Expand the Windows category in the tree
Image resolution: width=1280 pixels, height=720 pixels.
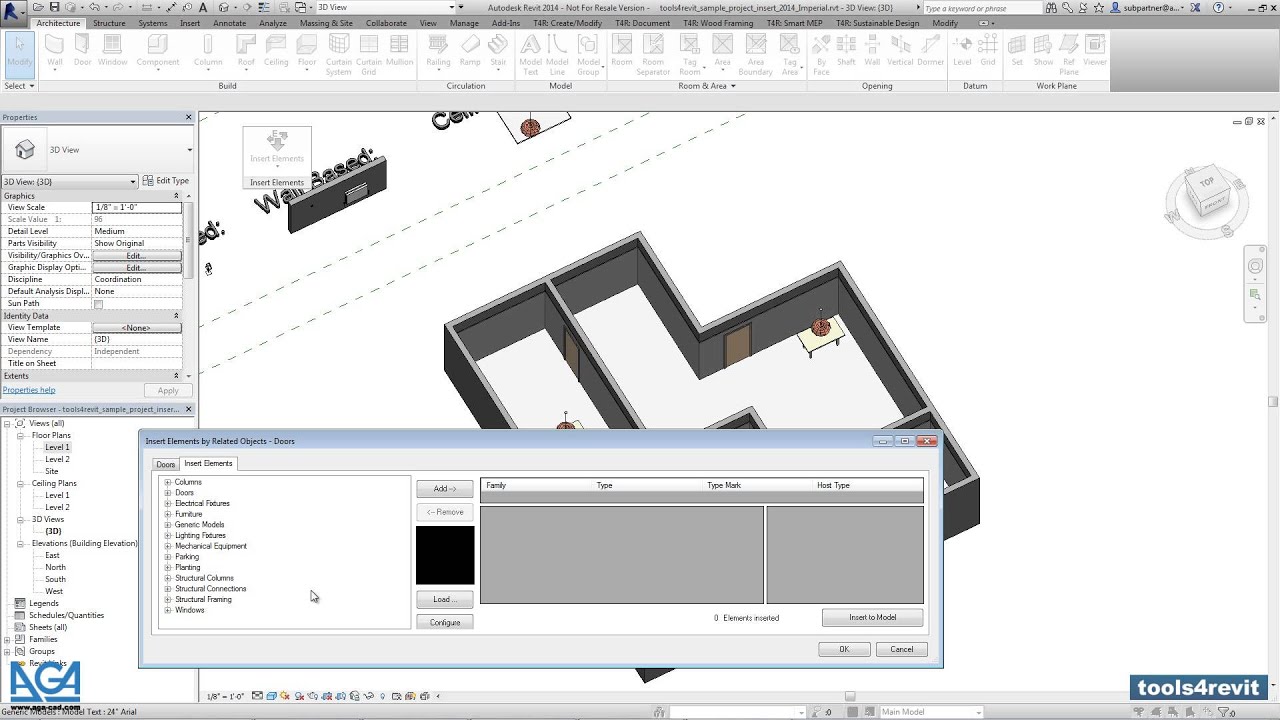point(168,610)
